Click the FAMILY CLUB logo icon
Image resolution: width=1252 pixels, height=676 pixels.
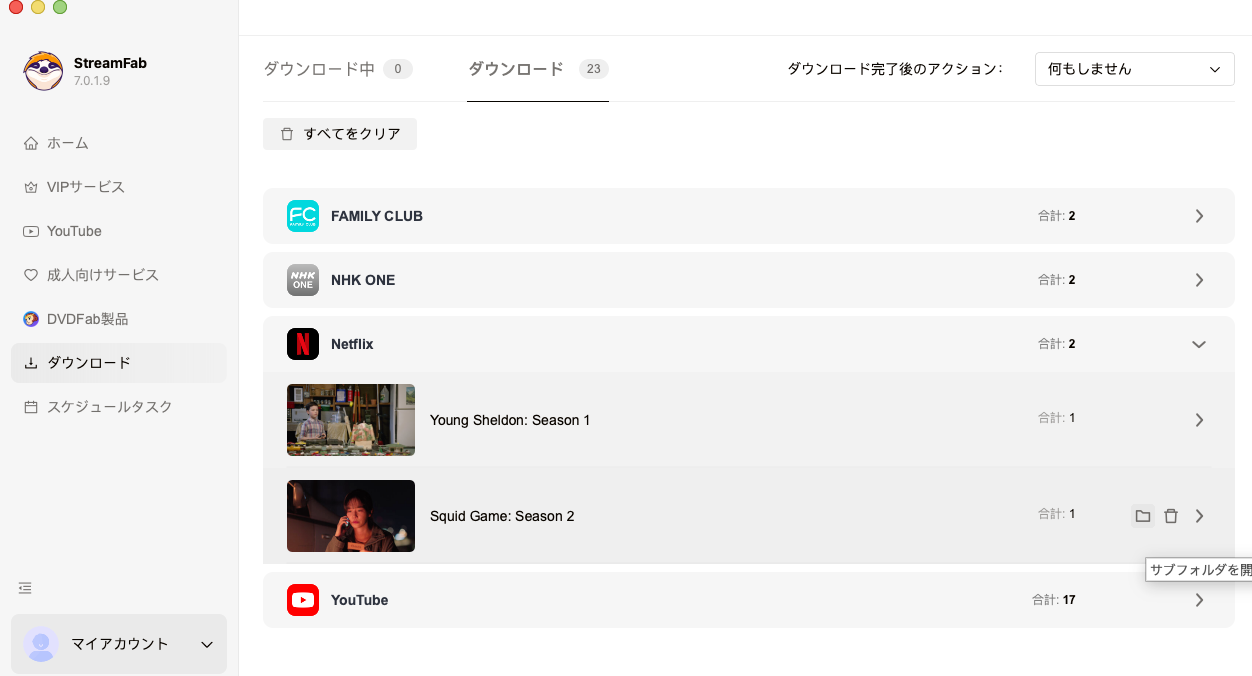[303, 216]
